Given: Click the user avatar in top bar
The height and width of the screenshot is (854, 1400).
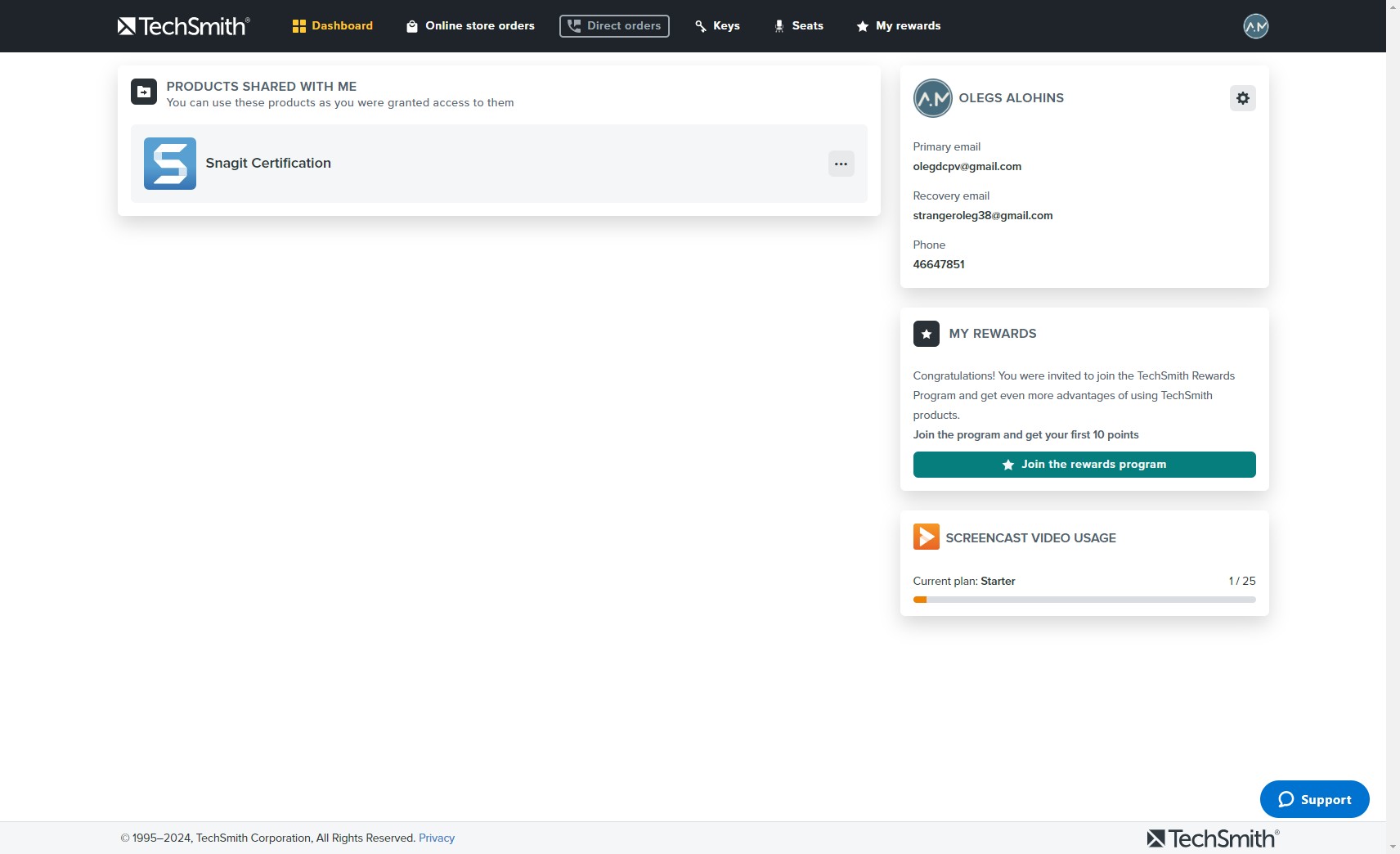Looking at the screenshot, I should pyautogui.click(x=1255, y=26).
